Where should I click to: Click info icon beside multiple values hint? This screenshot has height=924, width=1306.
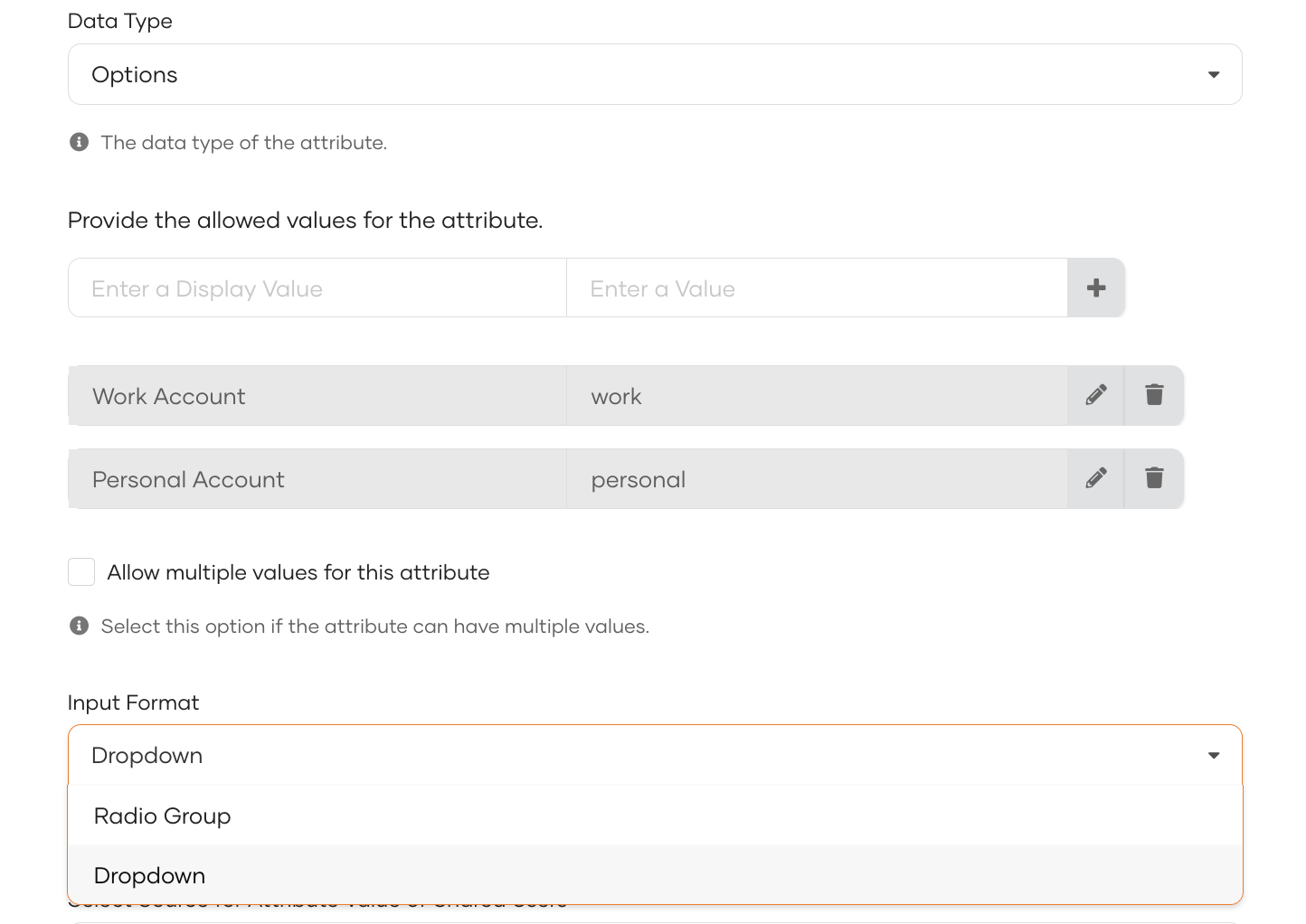point(80,626)
